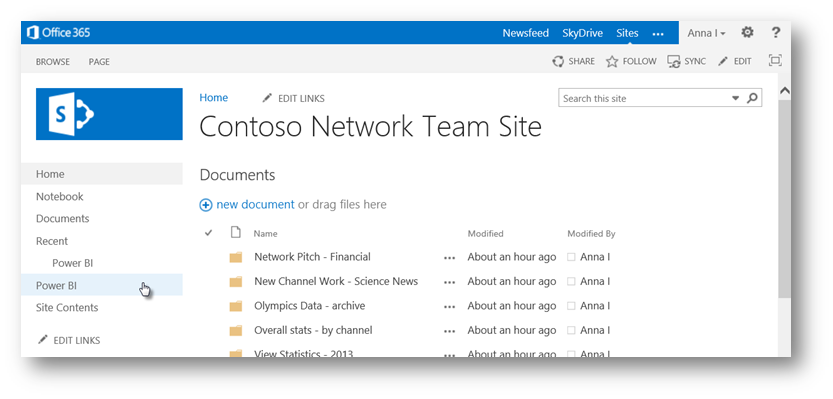The width and height of the screenshot is (833, 399).
Task: Toggle presence box beside Anna I, New Channel Work row
Action: click(571, 282)
